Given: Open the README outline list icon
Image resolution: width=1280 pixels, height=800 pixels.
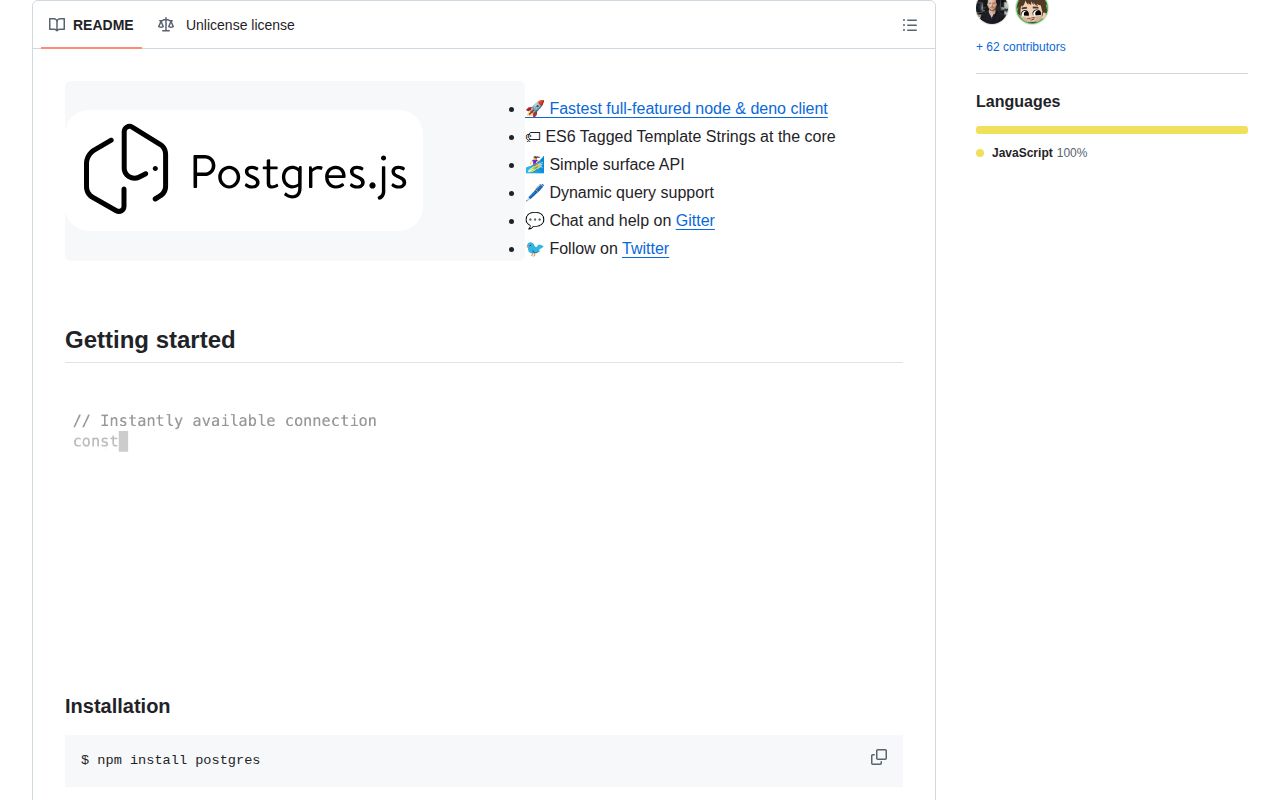Looking at the screenshot, I should (x=910, y=25).
